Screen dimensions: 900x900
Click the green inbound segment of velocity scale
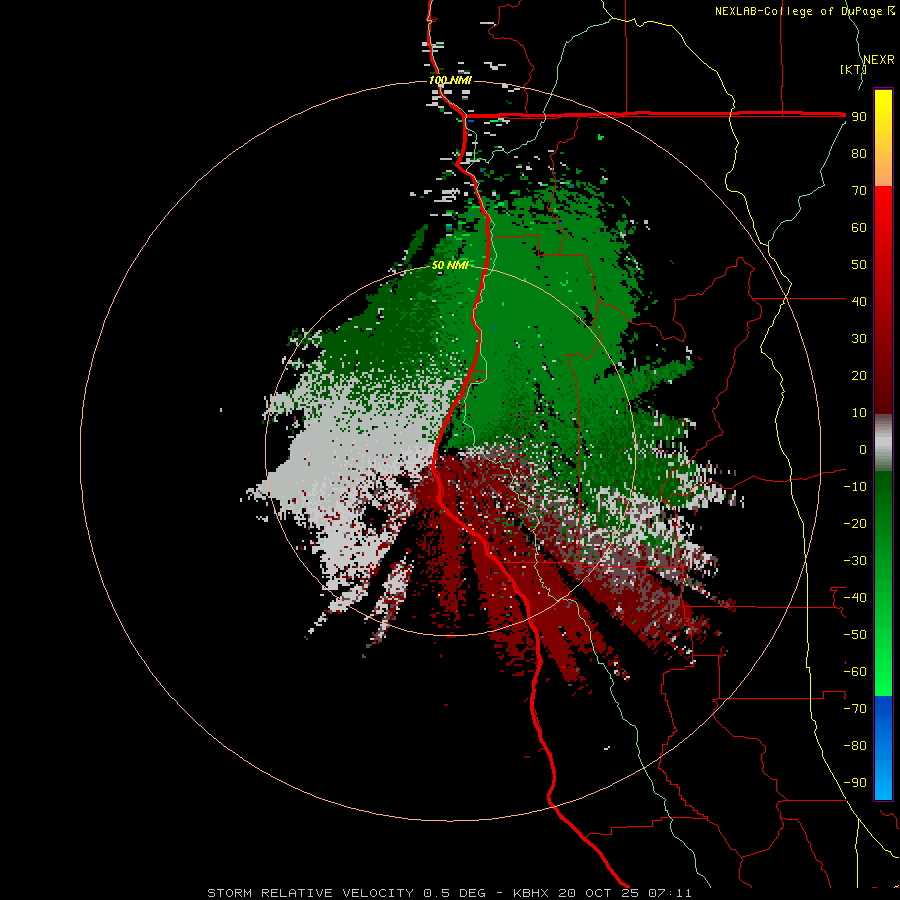pyautogui.click(x=883, y=584)
